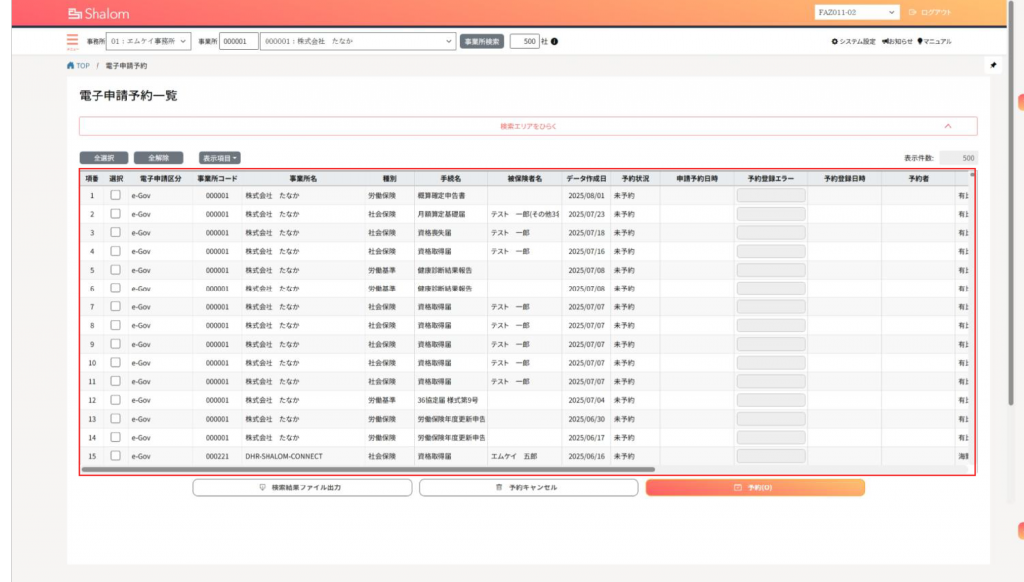Screen dimensions: 1024x582
Task: Click the pin icon in breadcrumb bar
Action: (x=993, y=65)
